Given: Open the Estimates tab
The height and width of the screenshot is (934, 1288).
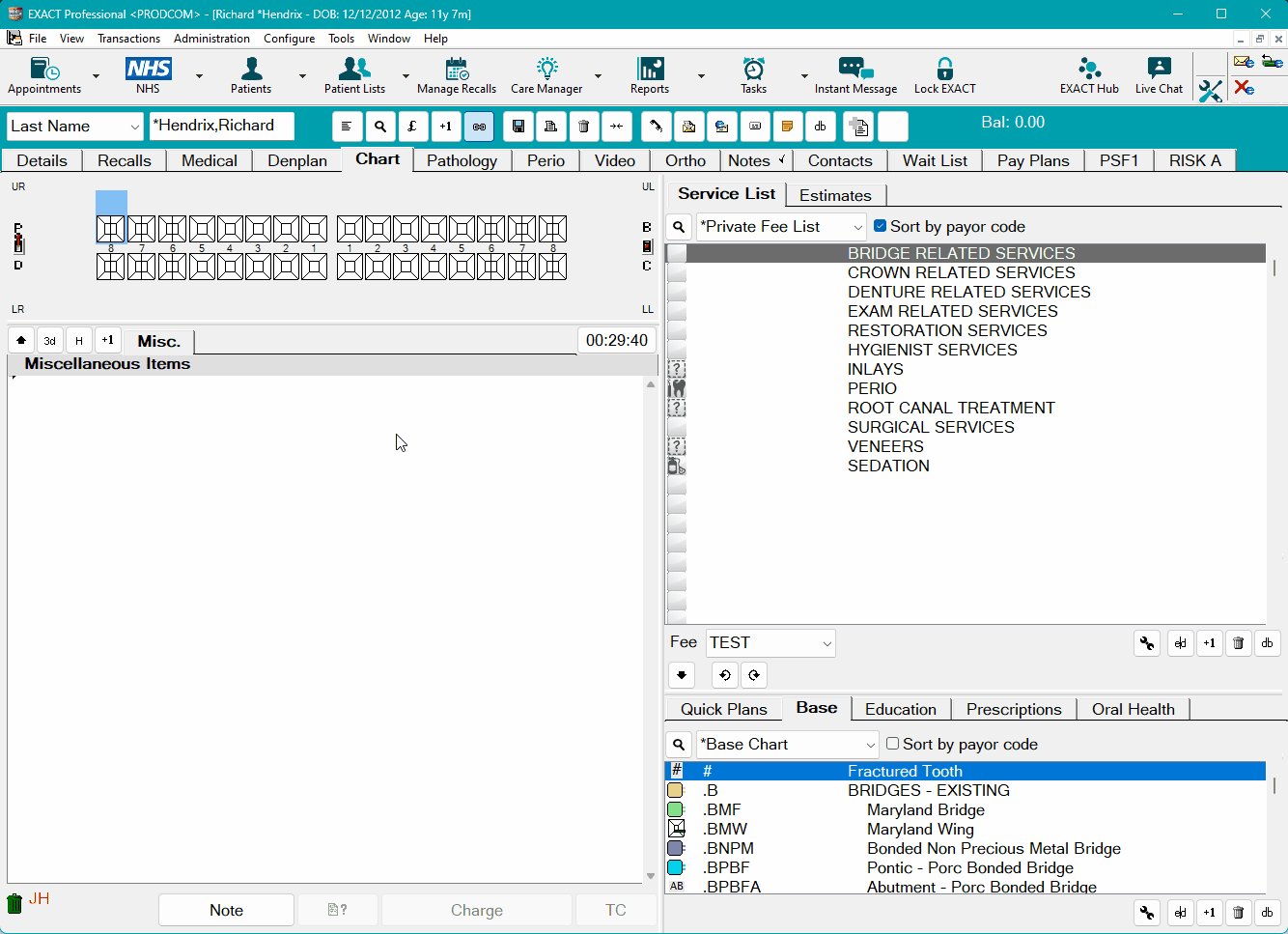Looking at the screenshot, I should pos(835,195).
